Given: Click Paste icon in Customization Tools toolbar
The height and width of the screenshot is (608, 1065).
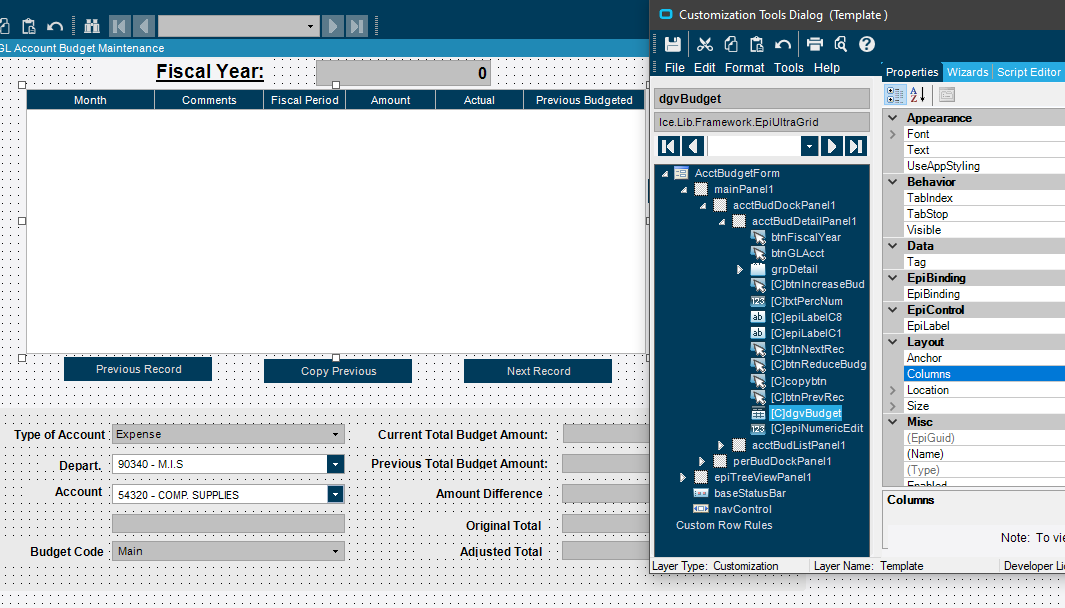Looking at the screenshot, I should [x=757, y=44].
